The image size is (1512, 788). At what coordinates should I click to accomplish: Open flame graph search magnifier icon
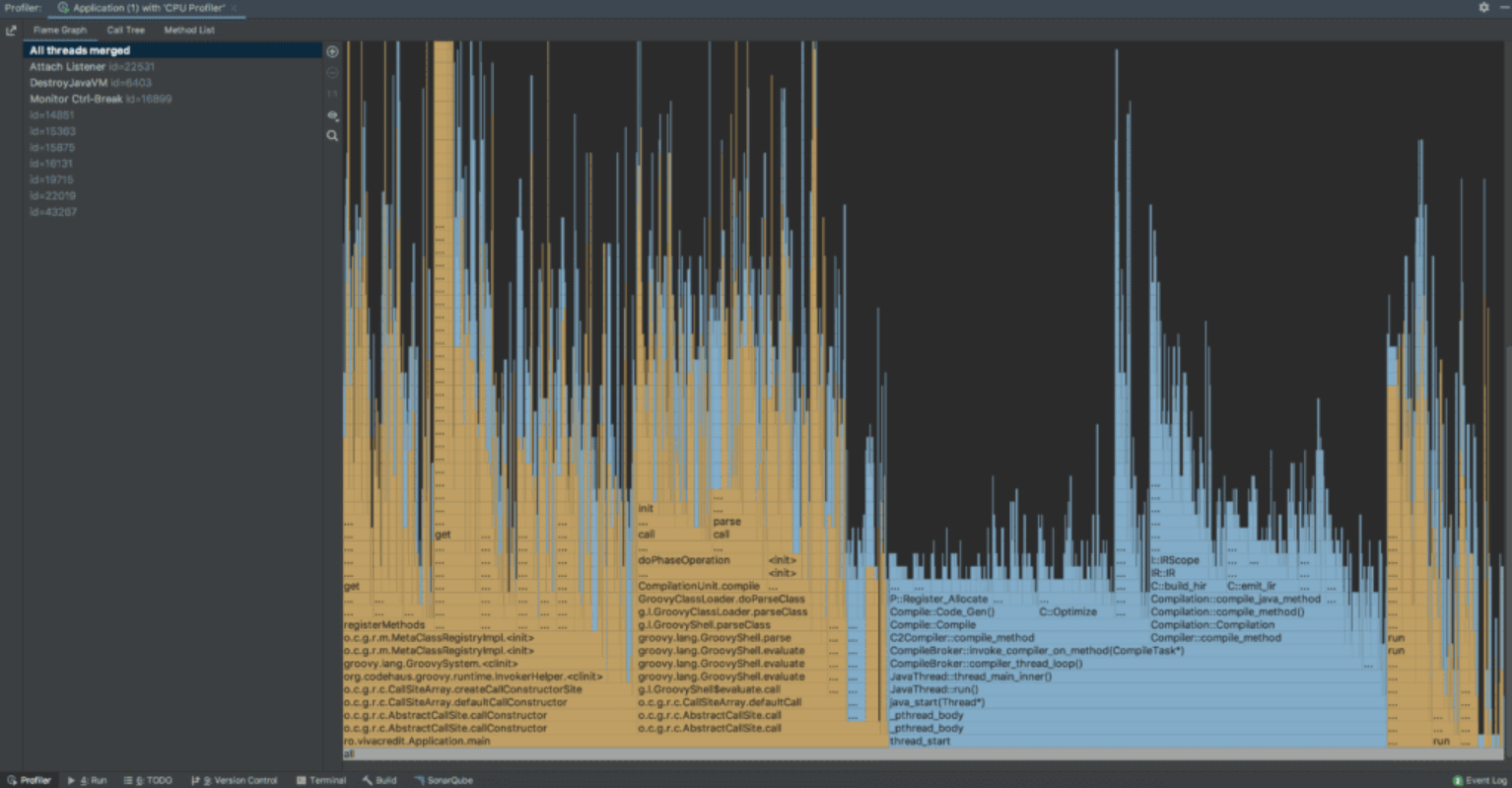point(332,136)
